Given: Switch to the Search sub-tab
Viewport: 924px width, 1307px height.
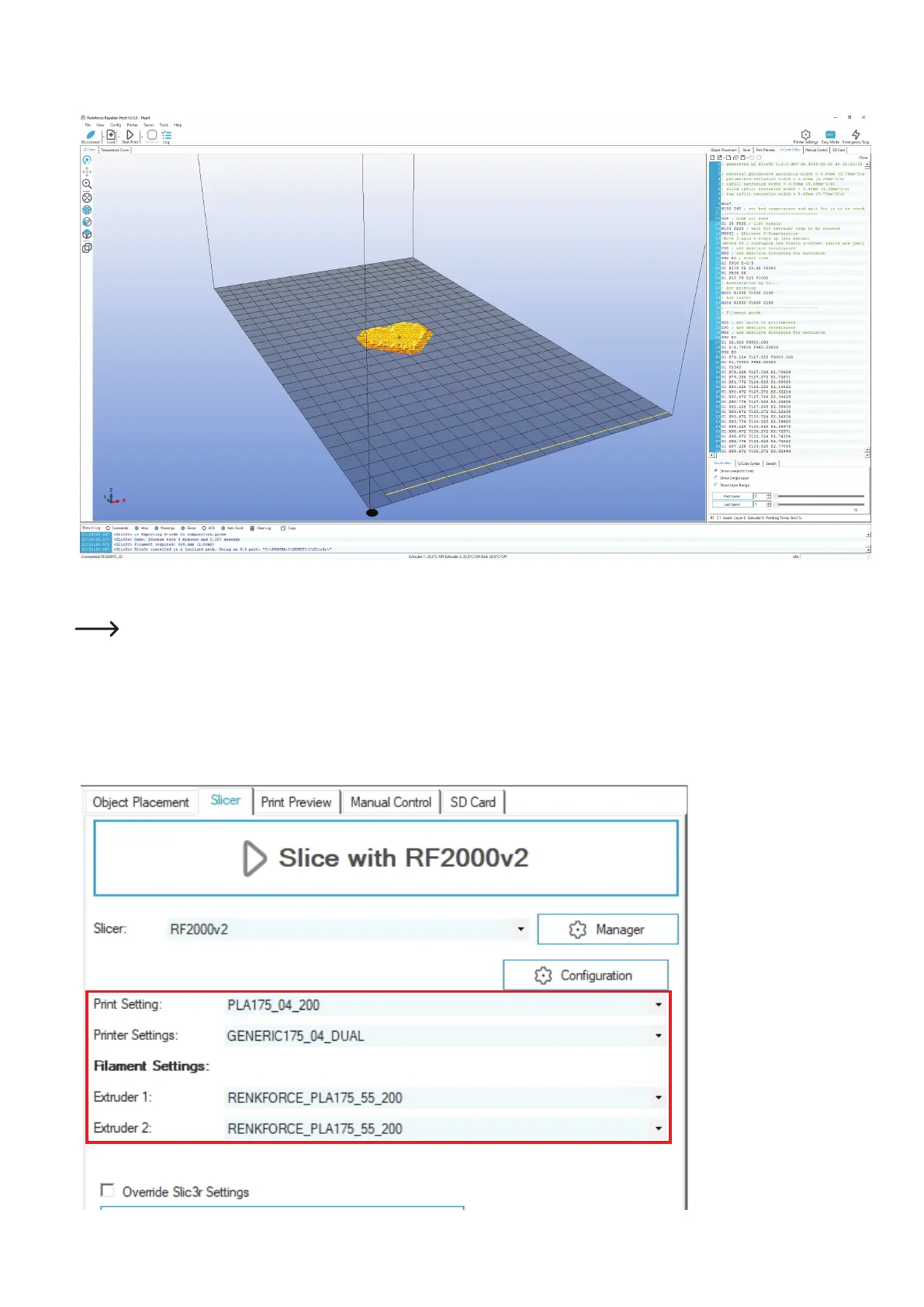Looking at the screenshot, I should pyautogui.click(x=770, y=463).
